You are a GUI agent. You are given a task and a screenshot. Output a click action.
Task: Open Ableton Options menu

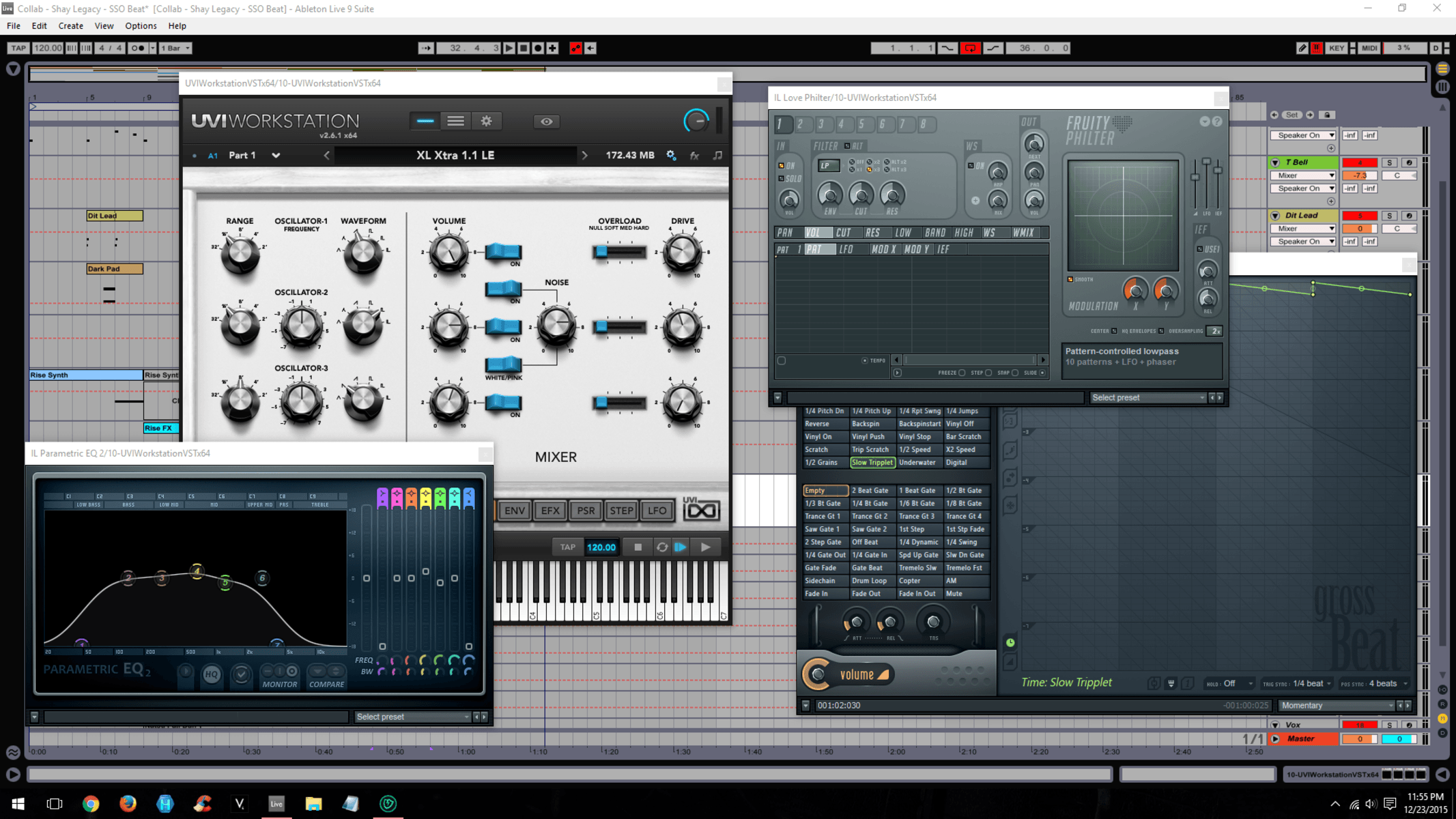[x=141, y=26]
